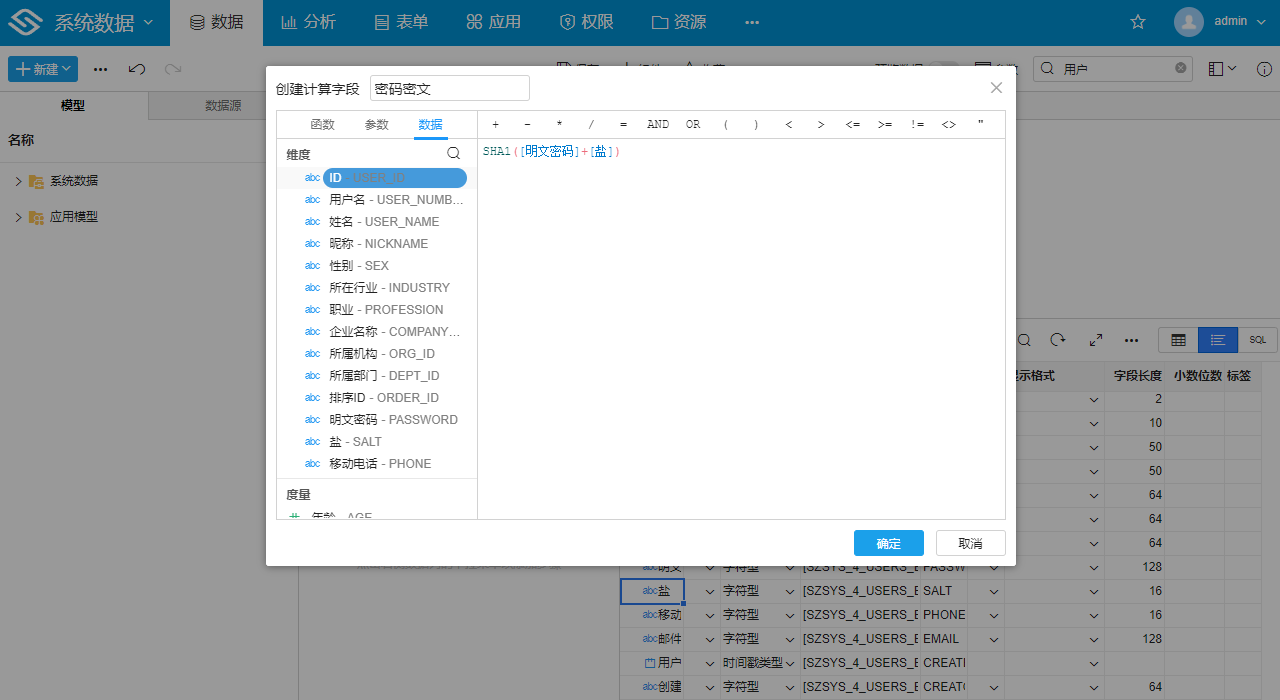1280x700 pixels.
Task: Open the 新建 dropdown button
Action: click(x=43, y=69)
